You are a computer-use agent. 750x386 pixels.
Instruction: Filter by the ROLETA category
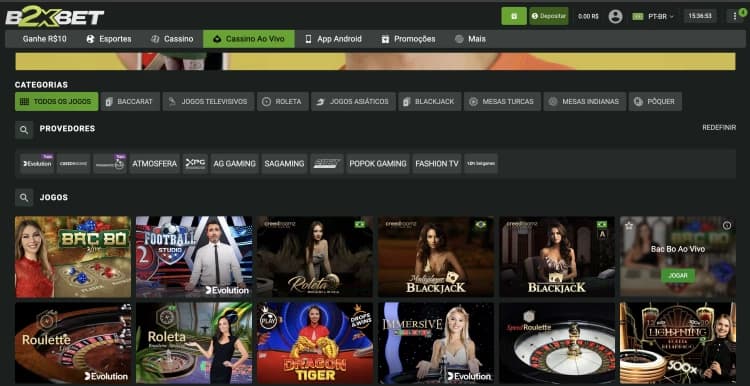pos(283,101)
